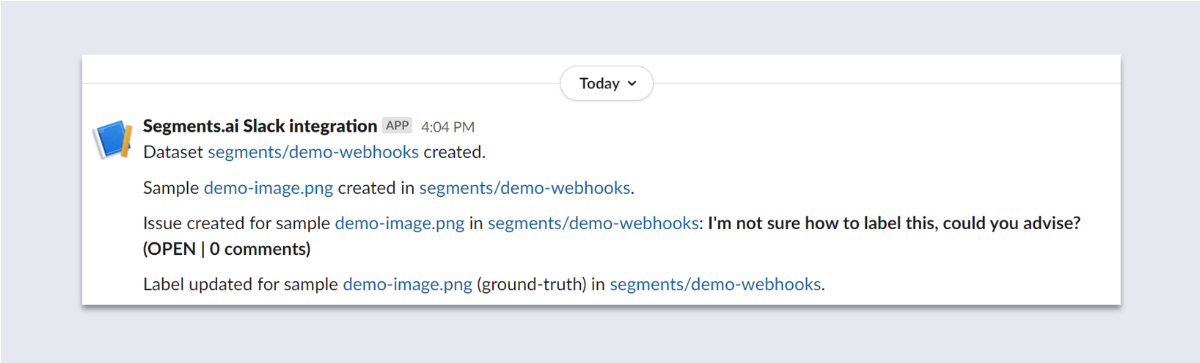
Task: Open segments/demo-webhooks link in Label updated line
Action: 716,284
